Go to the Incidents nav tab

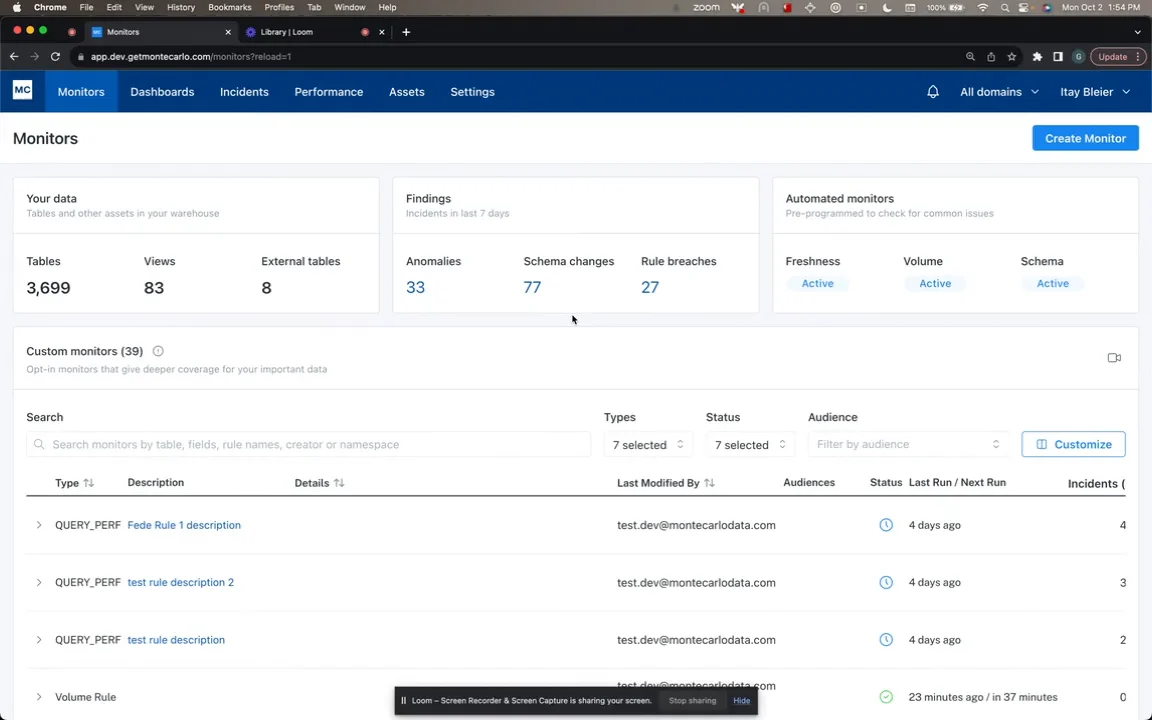coord(244,92)
